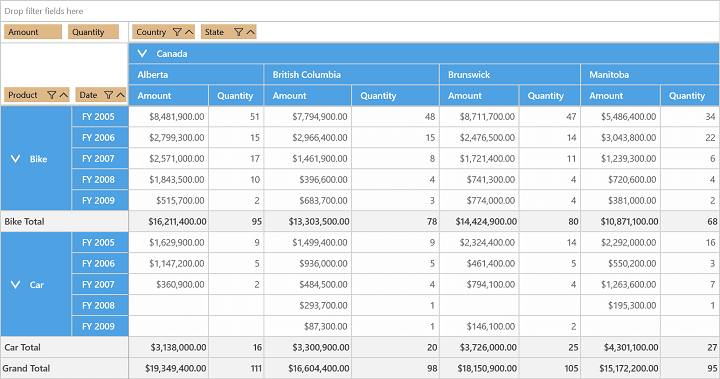Collapse the Bike row group
The width and height of the screenshot is (720, 379).
point(15,159)
